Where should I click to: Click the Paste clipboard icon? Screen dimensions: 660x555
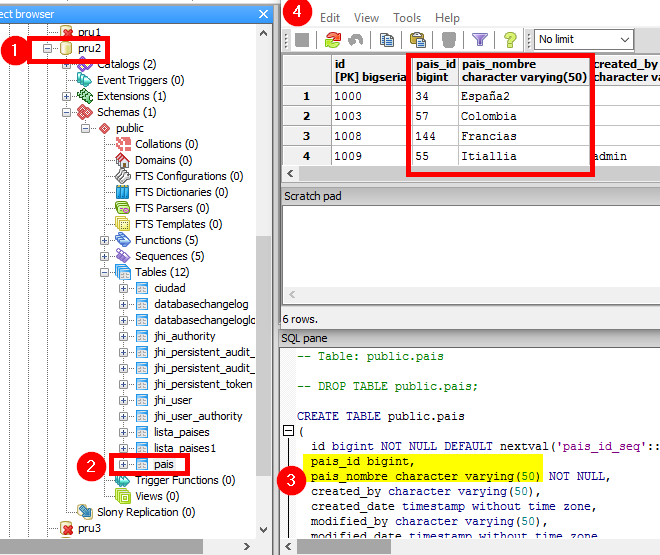(418, 40)
